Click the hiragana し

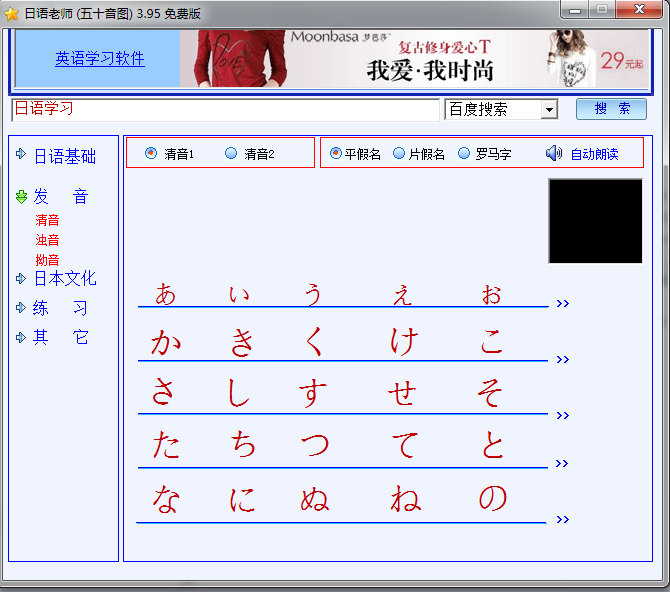[238, 392]
